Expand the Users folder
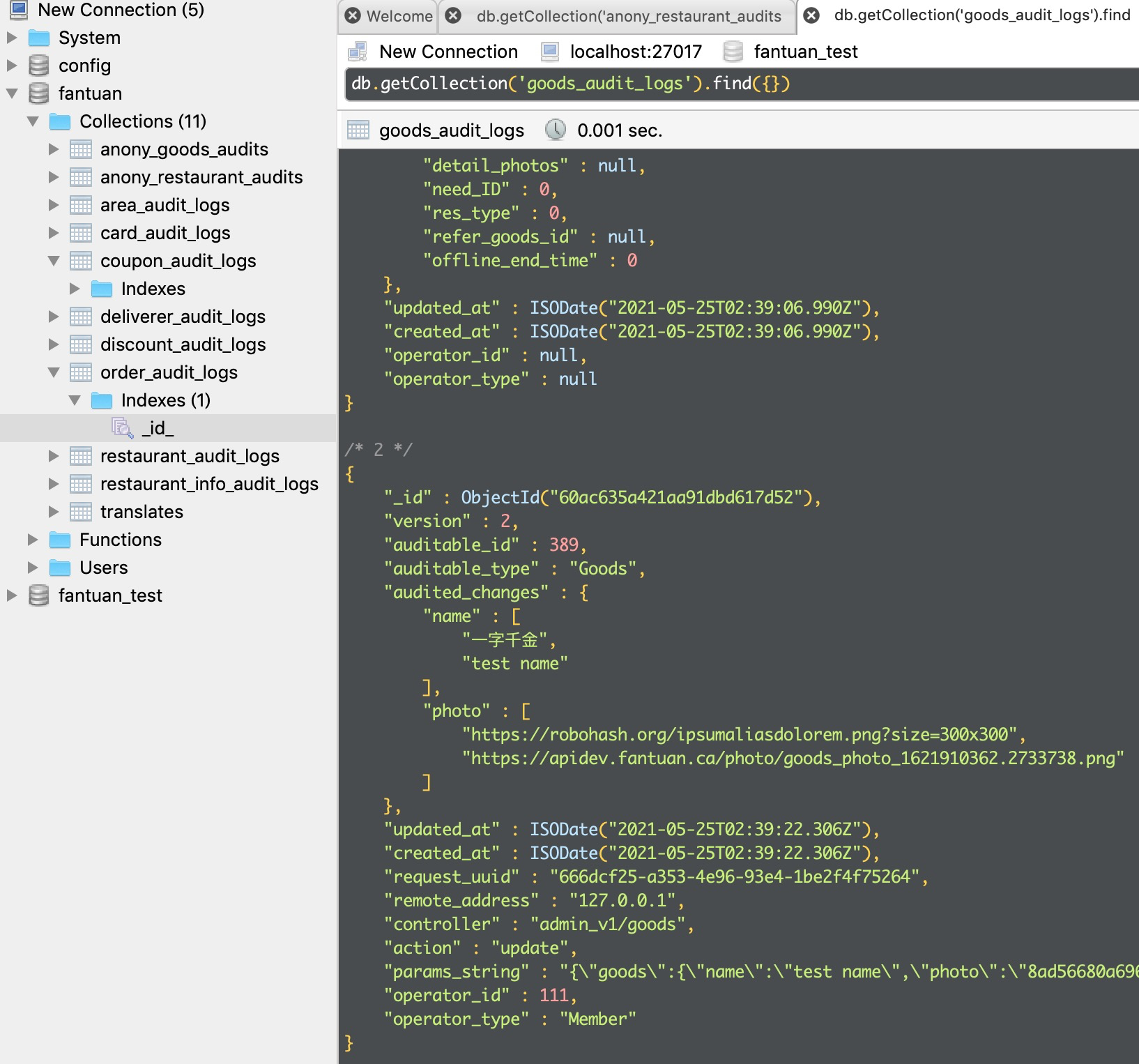 [x=32, y=568]
